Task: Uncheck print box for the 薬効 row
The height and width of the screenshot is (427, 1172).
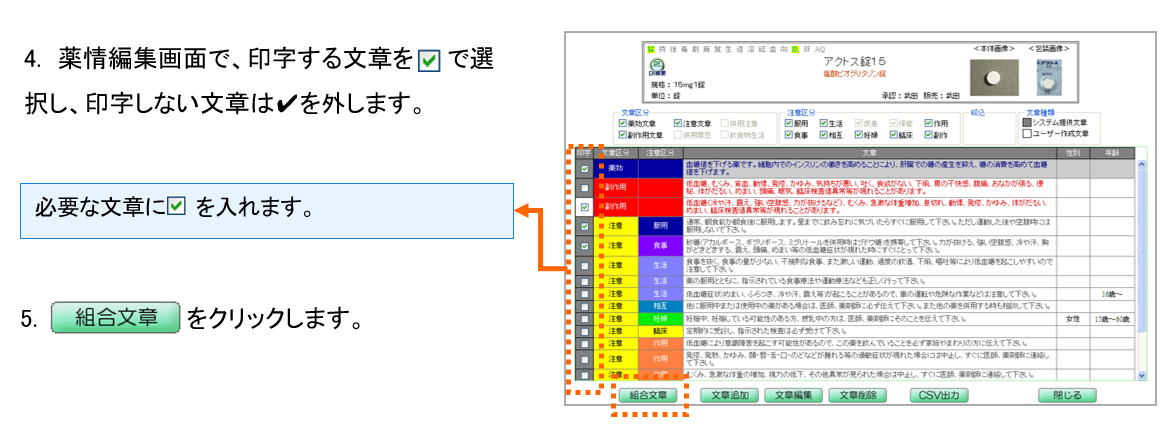Action: pos(583,169)
